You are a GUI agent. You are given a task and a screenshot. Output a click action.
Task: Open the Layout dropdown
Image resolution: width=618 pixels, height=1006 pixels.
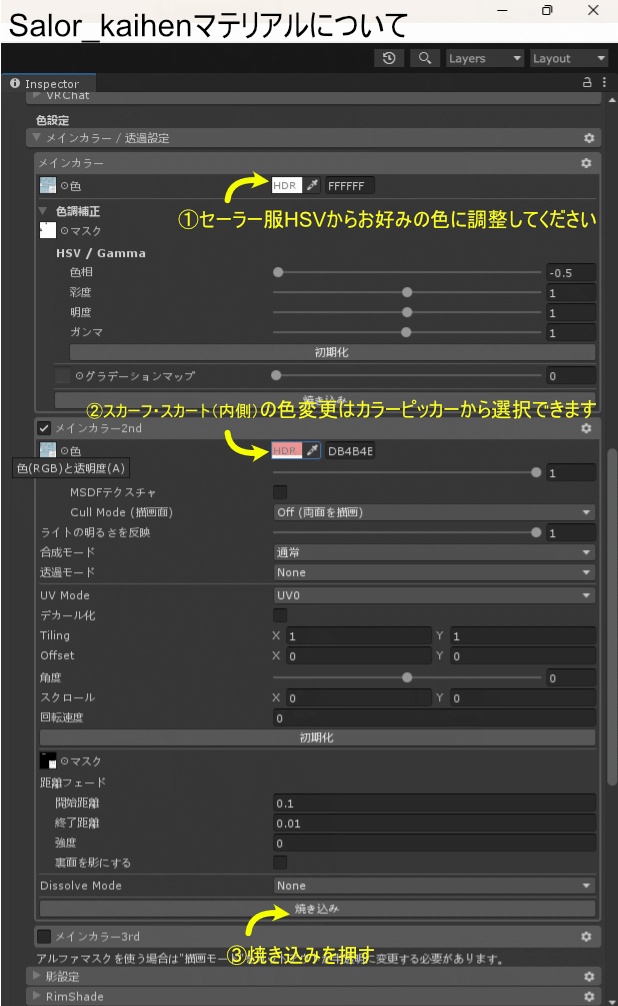pos(569,58)
